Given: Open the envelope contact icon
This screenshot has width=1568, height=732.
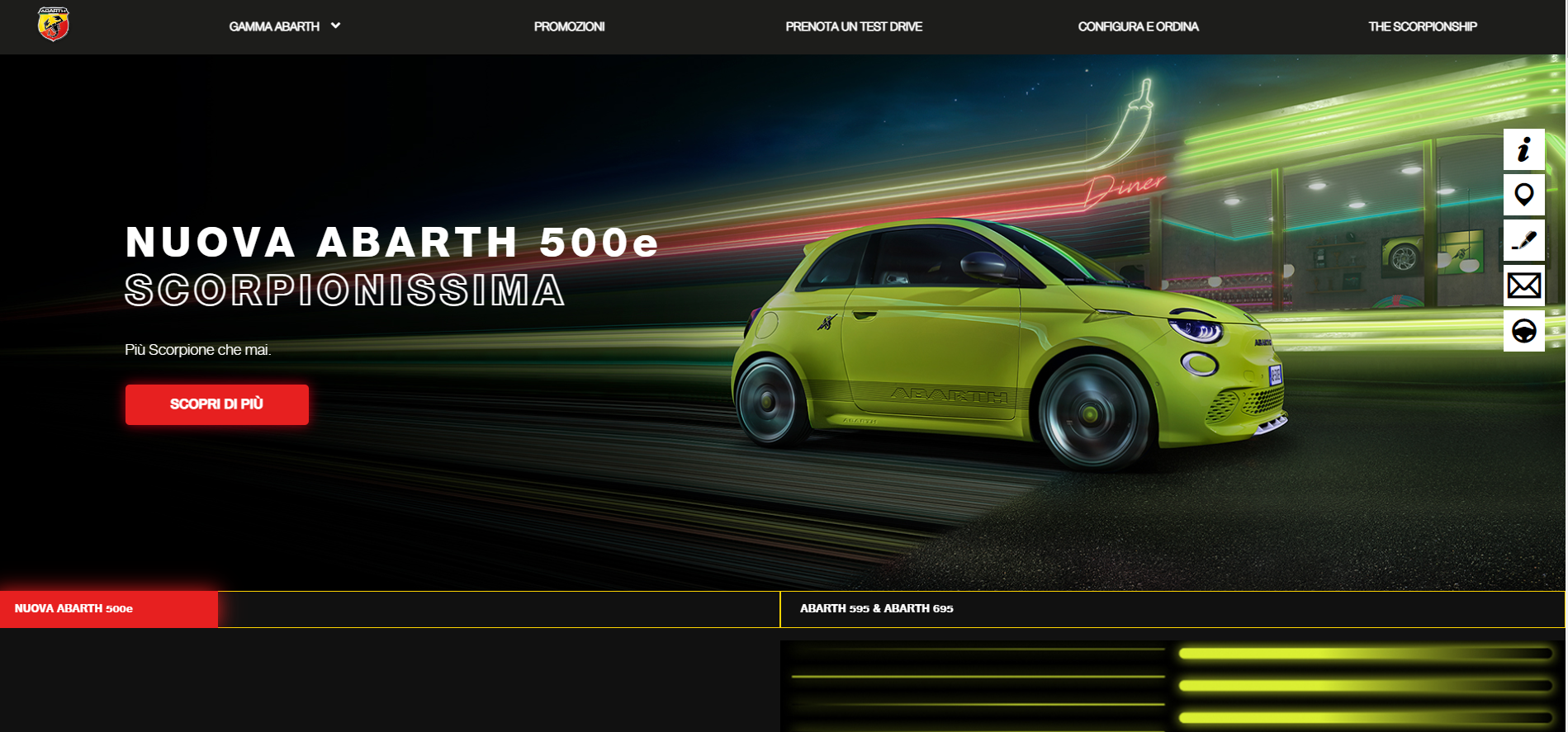Looking at the screenshot, I should point(1523,286).
